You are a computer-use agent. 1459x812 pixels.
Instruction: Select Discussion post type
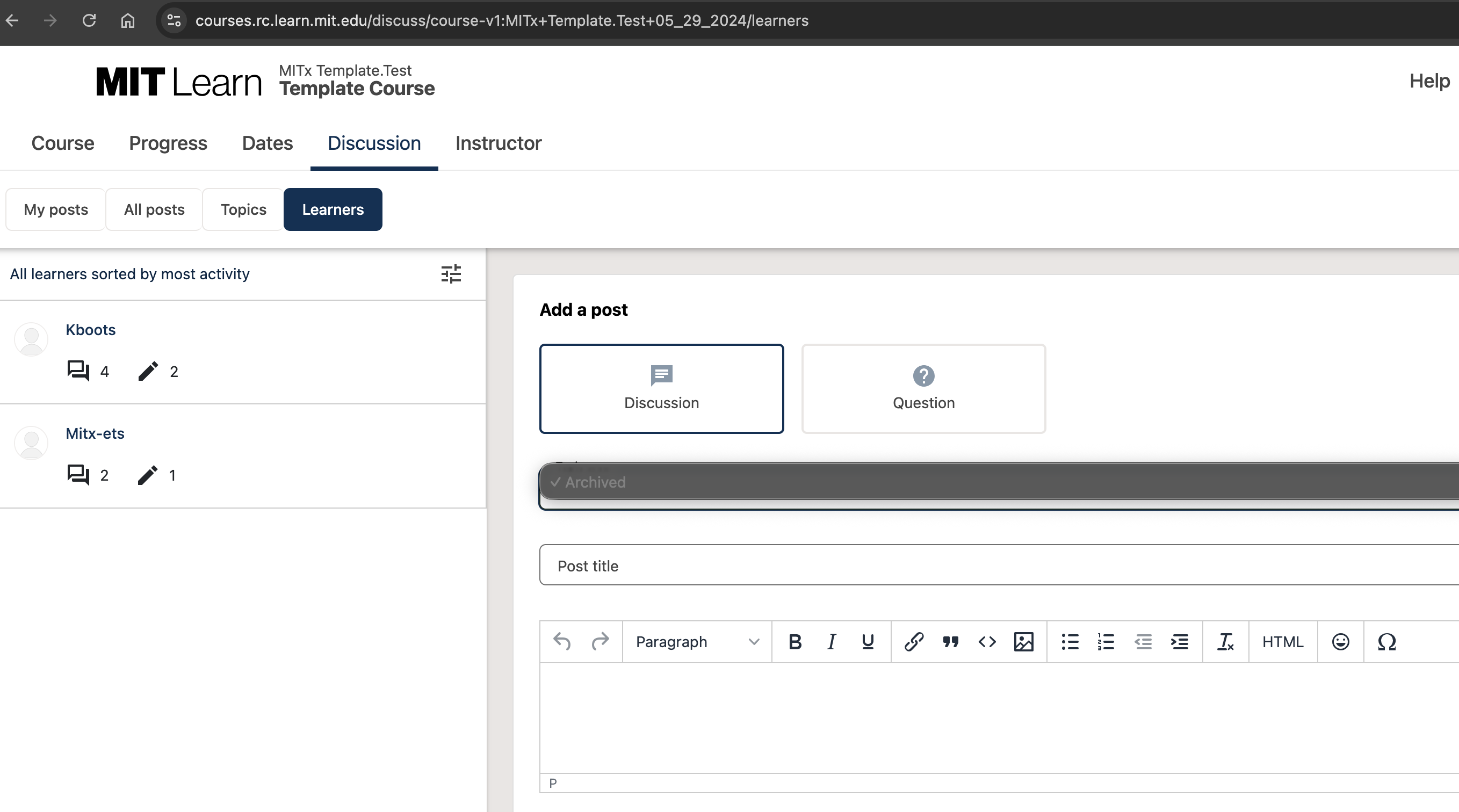[661, 388]
